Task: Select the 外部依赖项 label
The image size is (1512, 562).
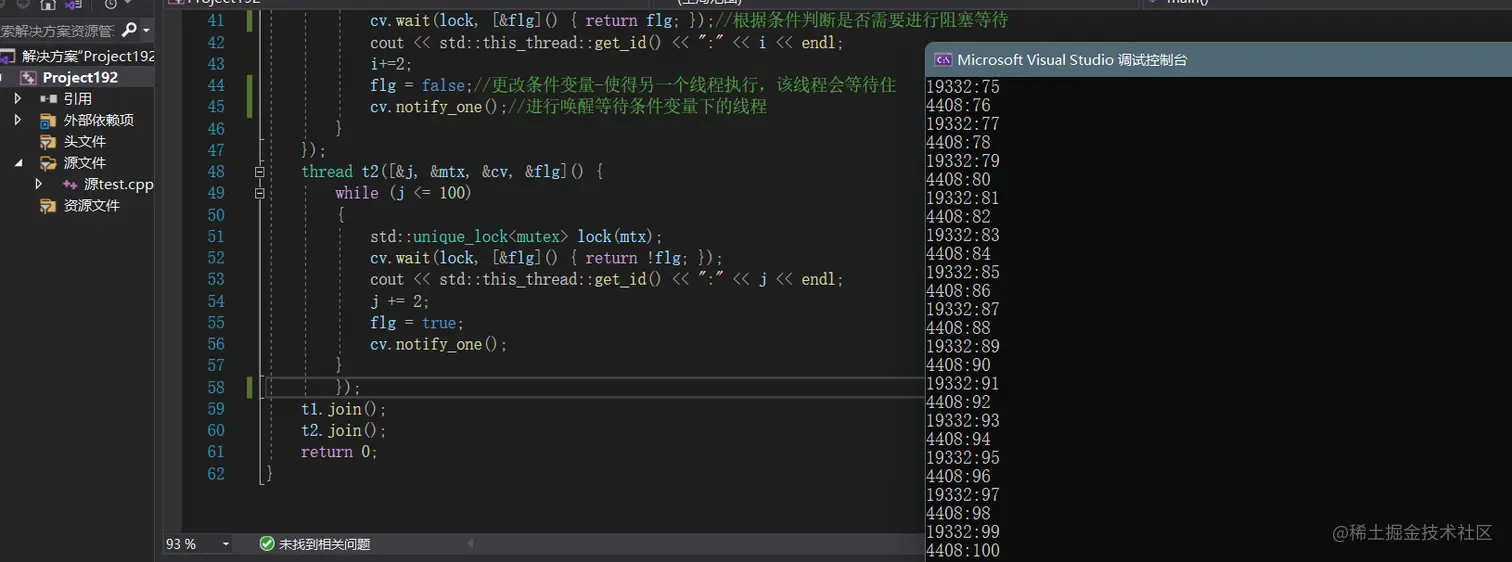Action: 98,120
